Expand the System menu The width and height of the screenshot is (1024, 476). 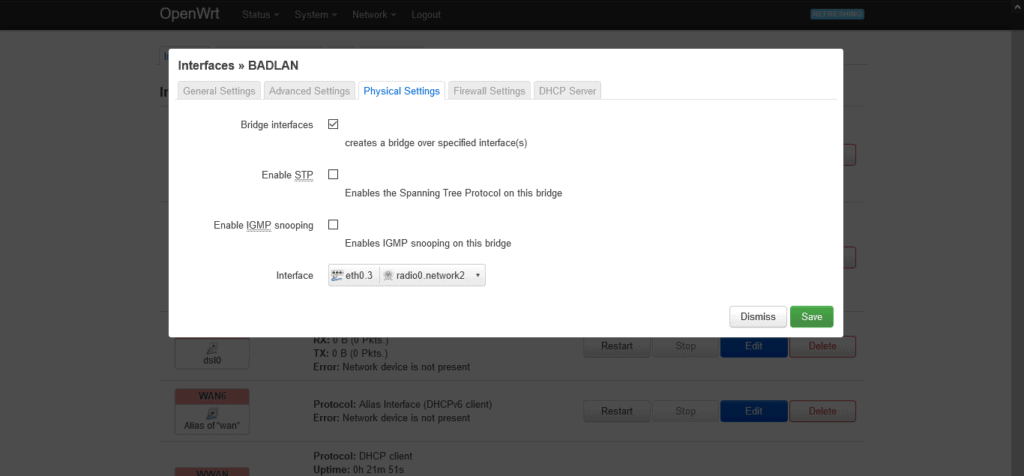click(315, 14)
